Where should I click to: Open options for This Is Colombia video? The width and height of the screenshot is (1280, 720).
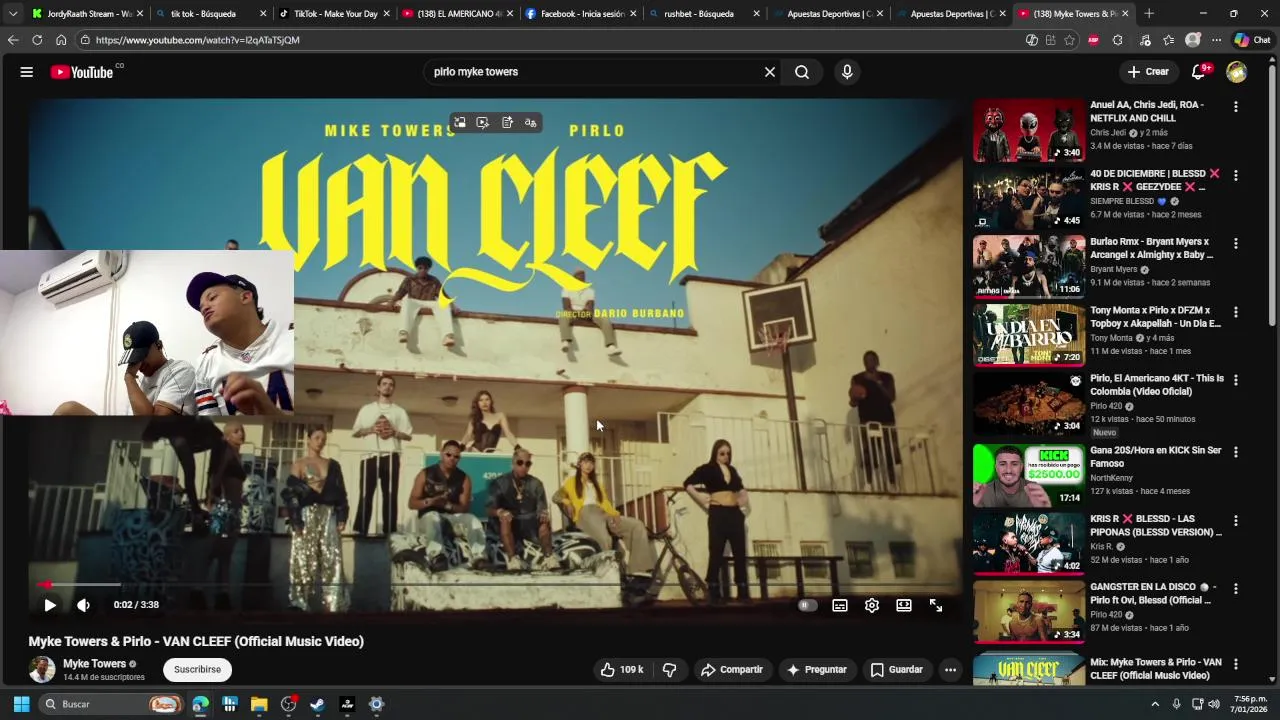(1236, 380)
